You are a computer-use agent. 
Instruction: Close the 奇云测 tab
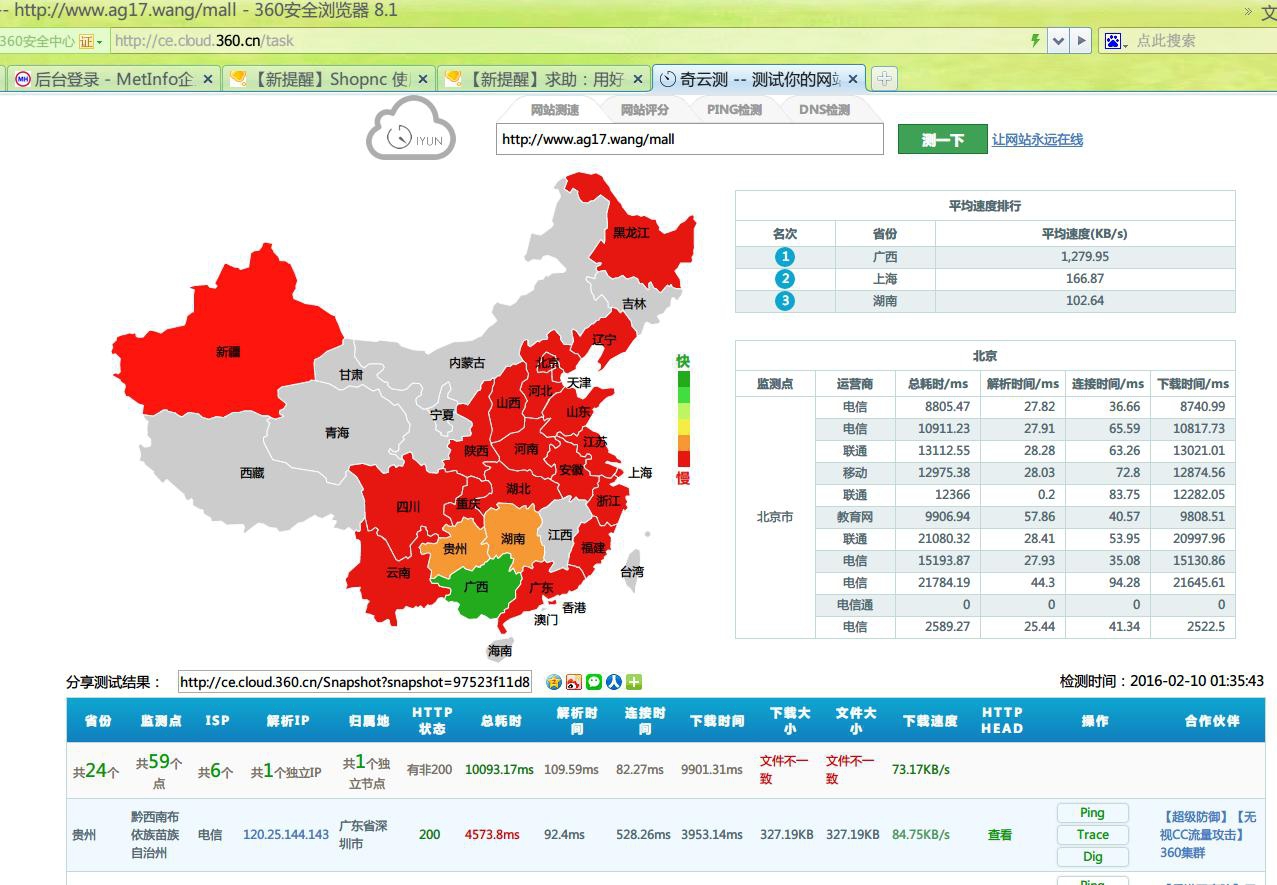[853, 79]
